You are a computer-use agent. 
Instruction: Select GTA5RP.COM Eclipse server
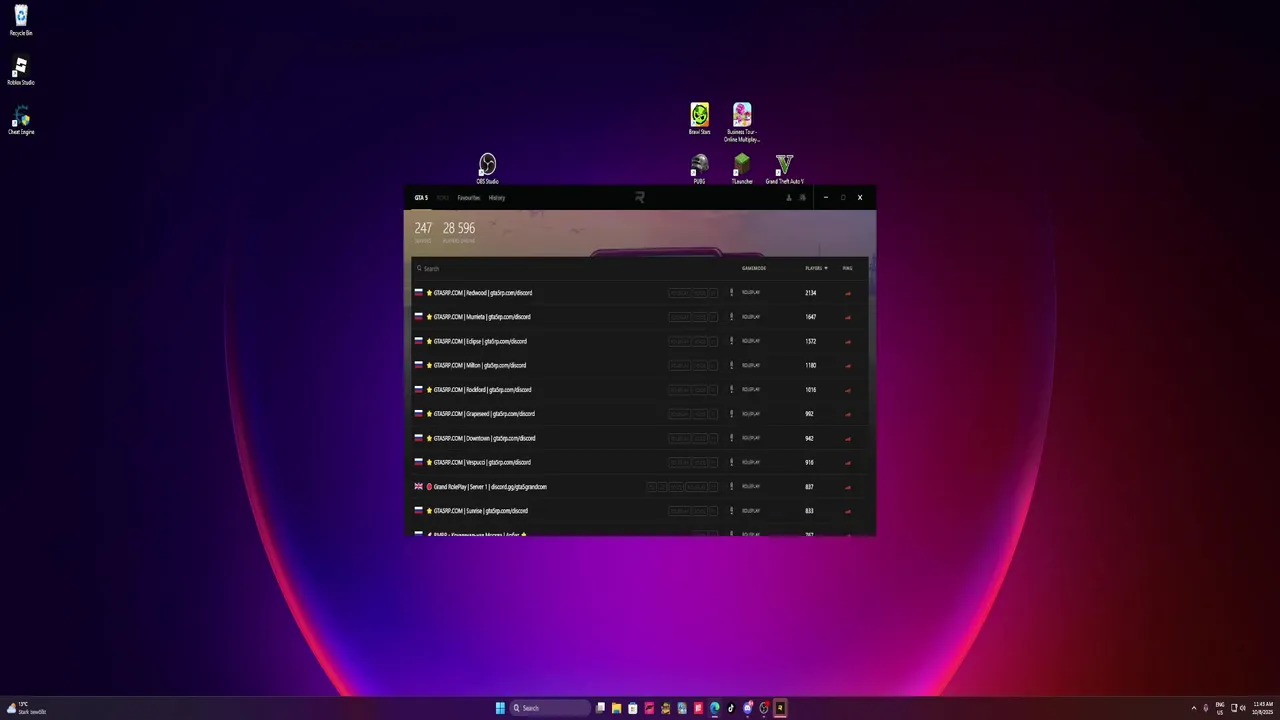tap(640, 341)
